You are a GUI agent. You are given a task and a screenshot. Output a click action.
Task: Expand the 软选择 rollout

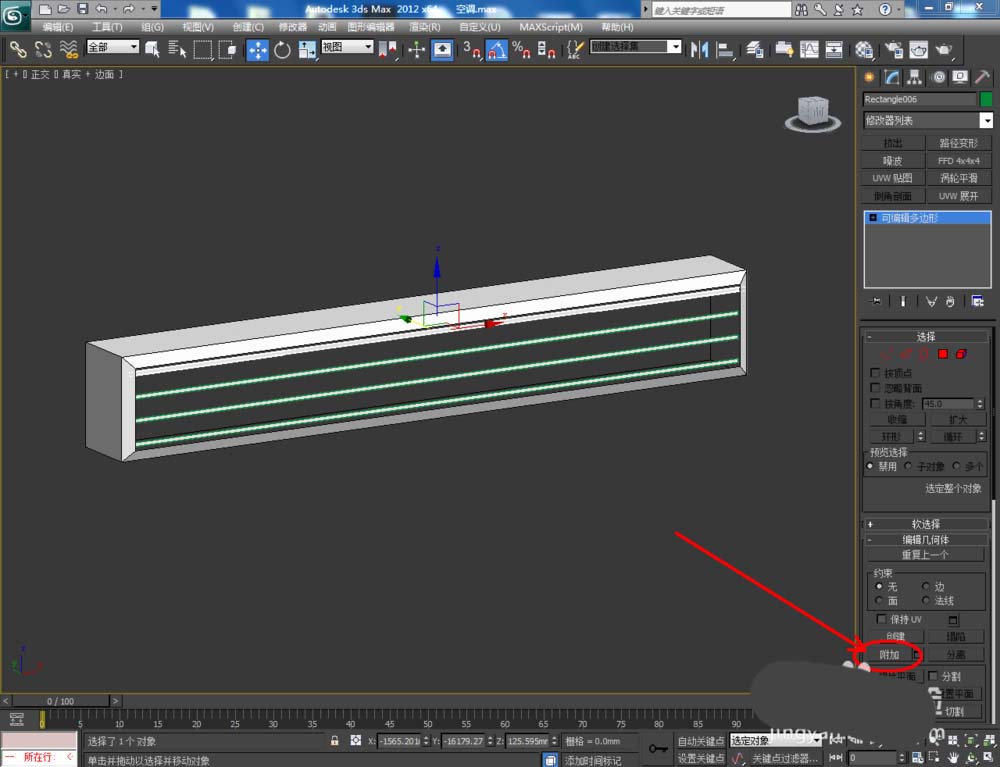coord(925,524)
